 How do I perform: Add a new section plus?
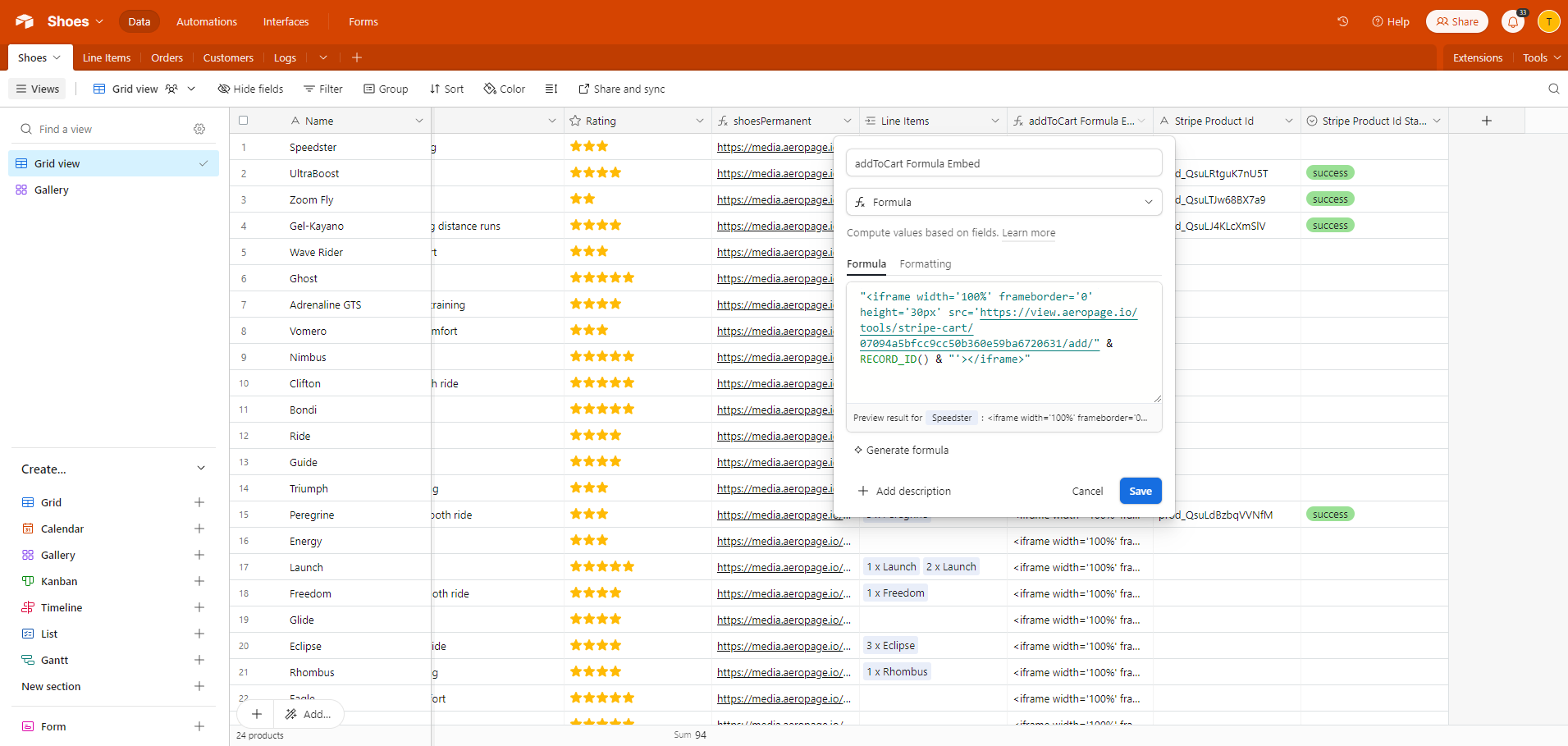click(199, 686)
